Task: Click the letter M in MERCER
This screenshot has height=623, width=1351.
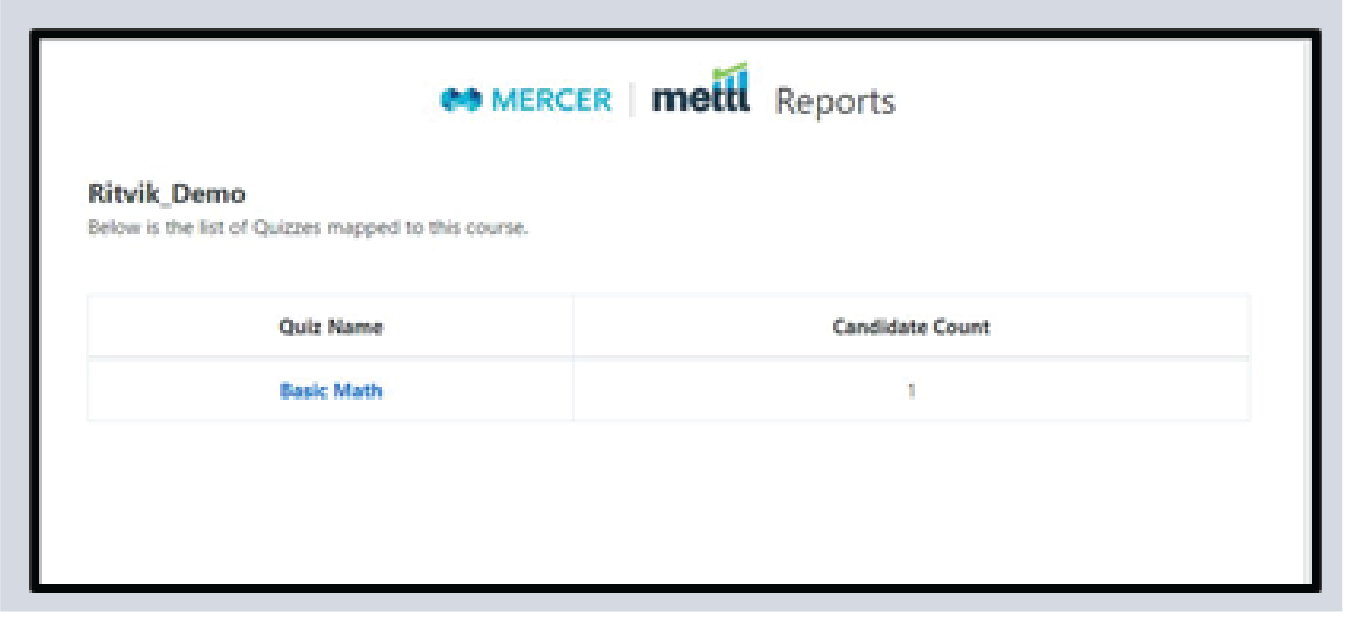Action: (501, 100)
